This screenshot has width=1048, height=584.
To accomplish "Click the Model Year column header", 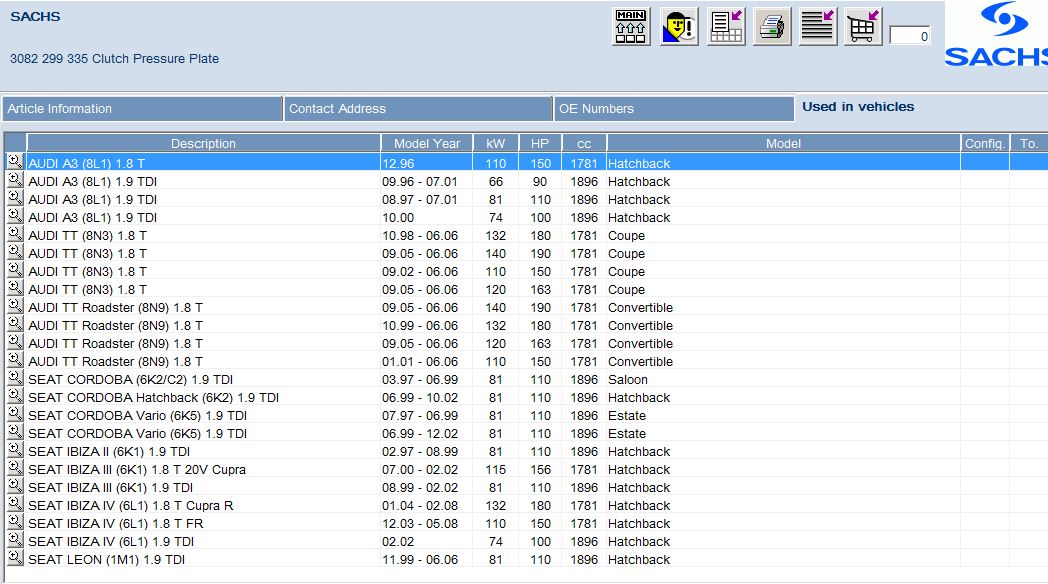I will tap(427, 143).
